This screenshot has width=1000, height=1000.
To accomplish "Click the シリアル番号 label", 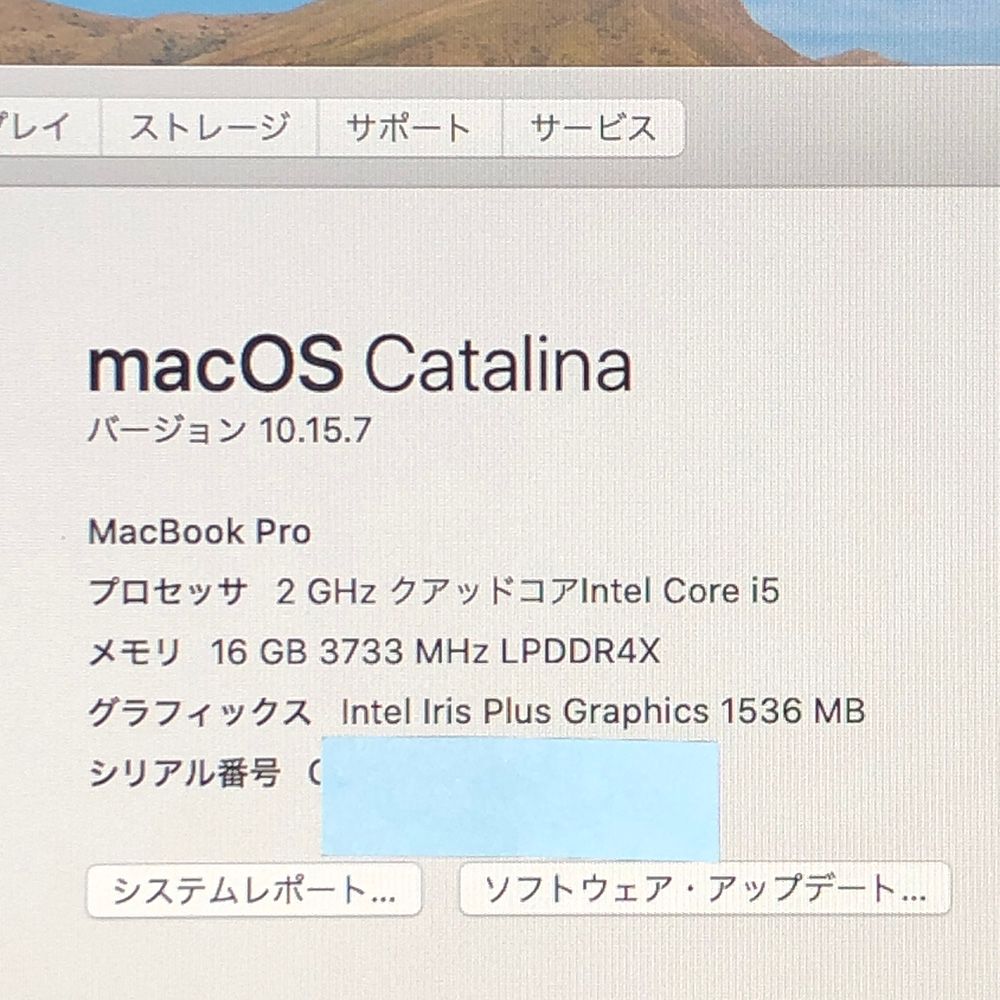I will [x=184, y=773].
